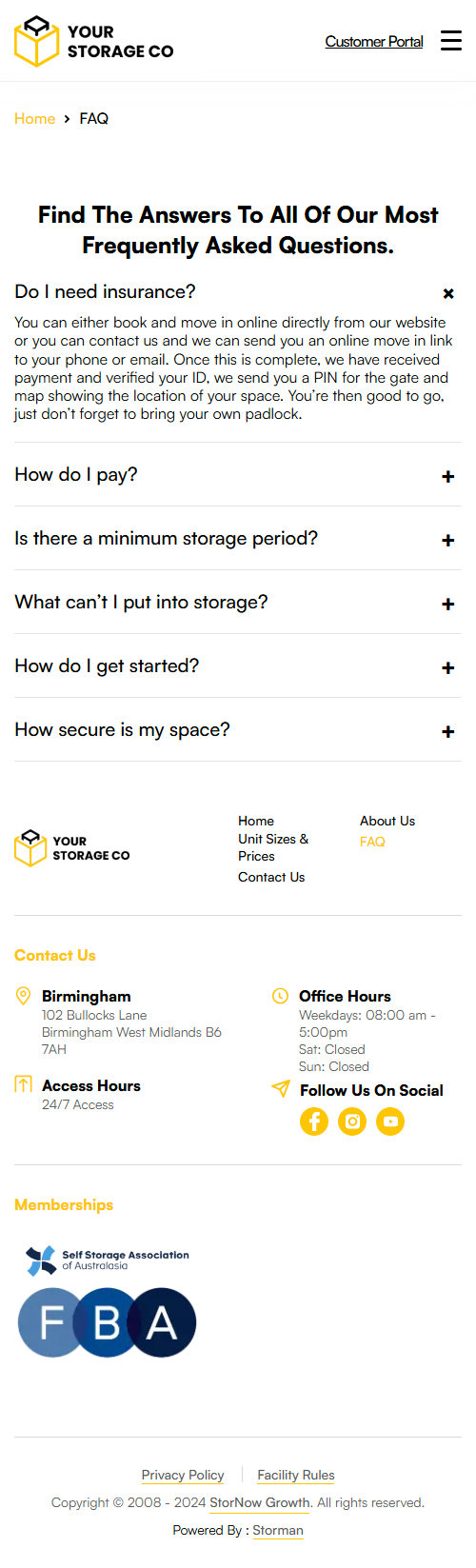Expand 'How secure is my space?' question
The height and width of the screenshot is (1568, 476).
coord(238,729)
